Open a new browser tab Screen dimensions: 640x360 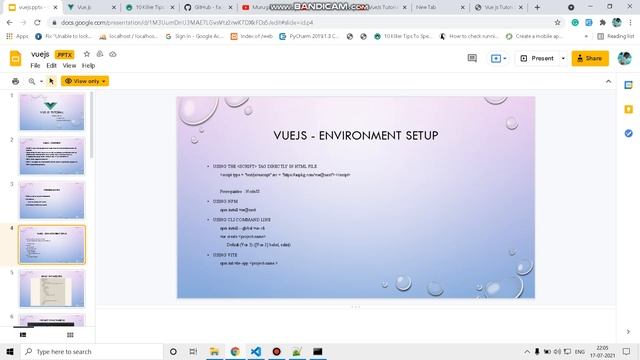pyautogui.click(x=537, y=7)
